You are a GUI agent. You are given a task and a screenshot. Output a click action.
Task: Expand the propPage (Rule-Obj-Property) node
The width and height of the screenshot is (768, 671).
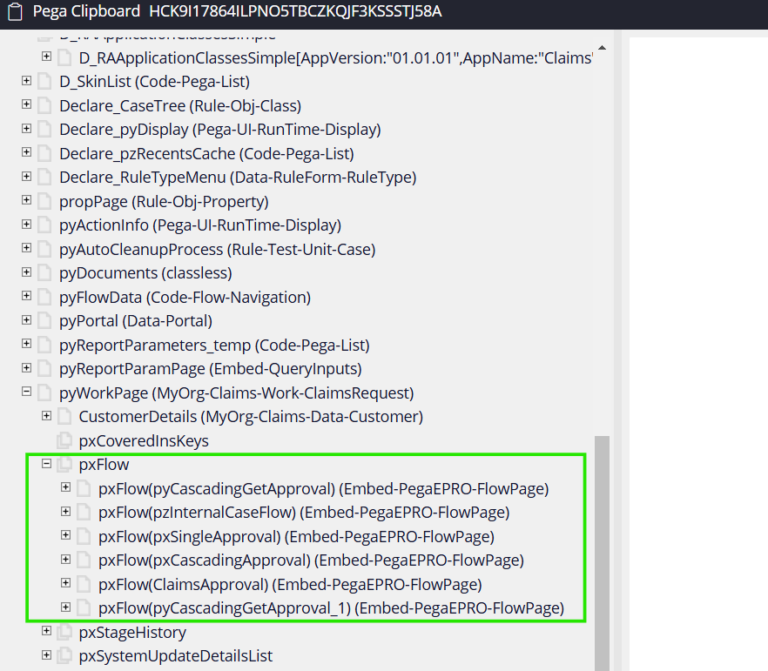click(x=26, y=200)
